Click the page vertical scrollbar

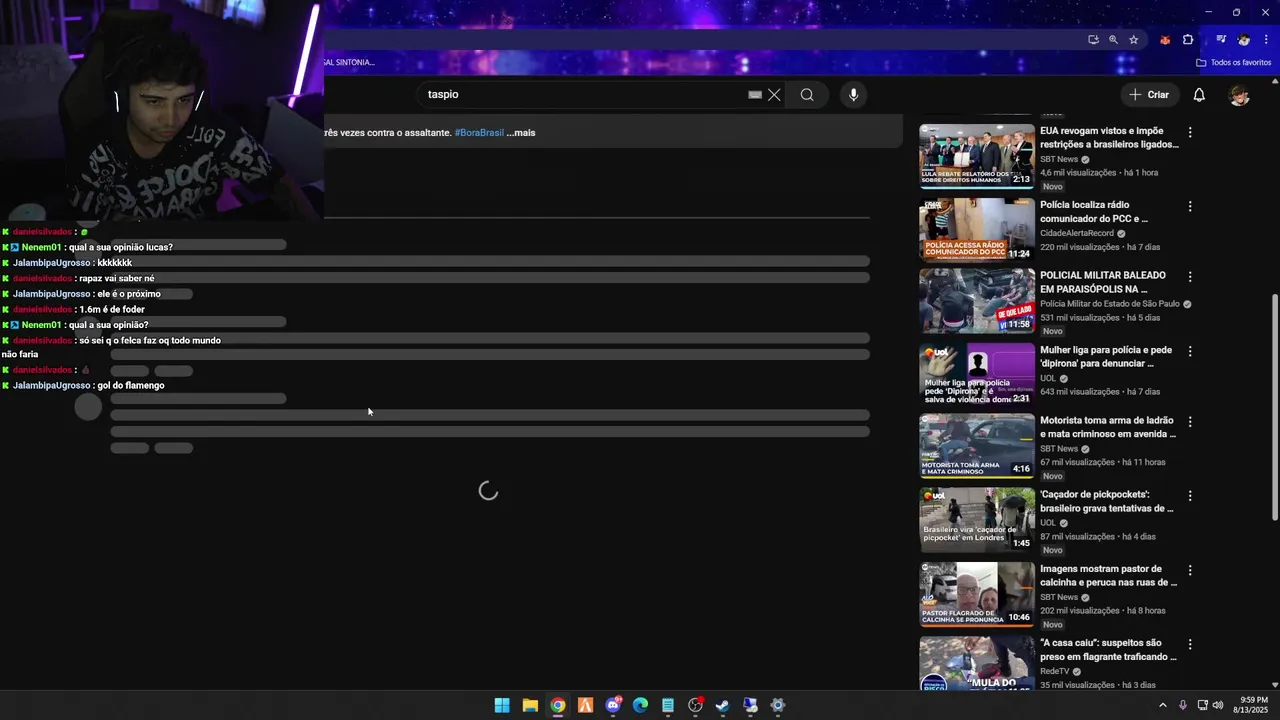coord(1274,407)
